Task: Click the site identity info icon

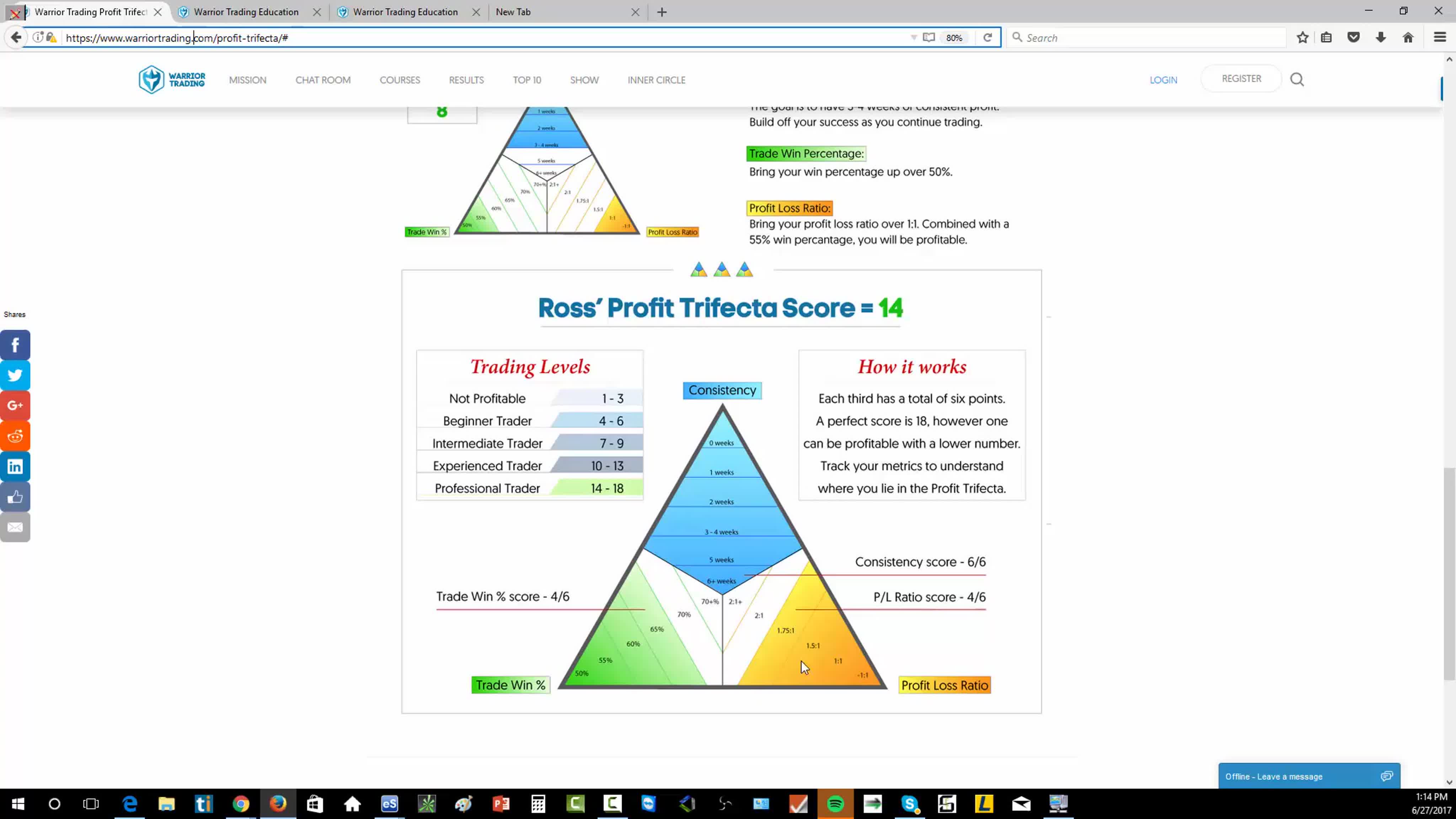Action: tap(38, 38)
